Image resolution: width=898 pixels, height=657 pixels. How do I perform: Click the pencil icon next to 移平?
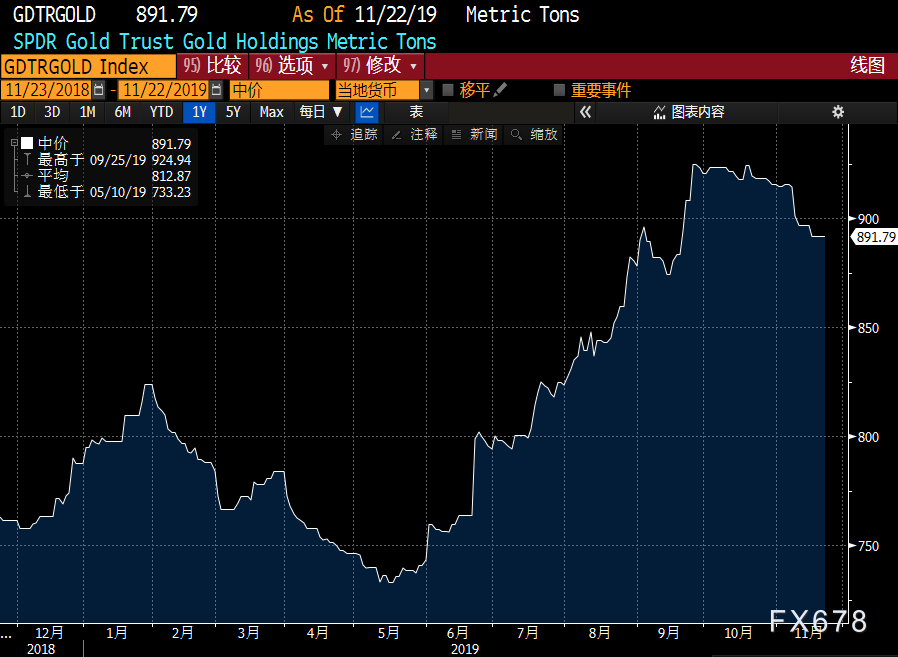click(500, 89)
